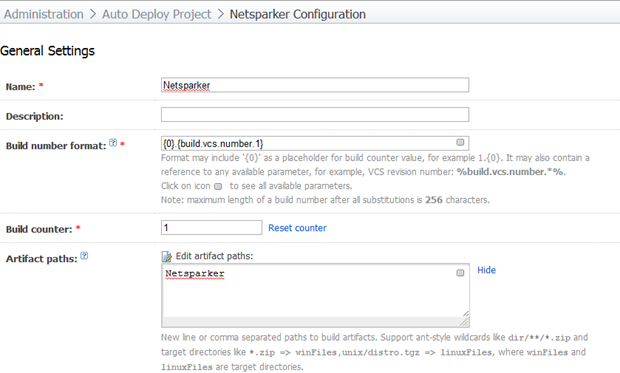Open parameter list icon in artifact paths area
Image resolution: width=620 pixels, height=373 pixels.
pyautogui.click(x=460, y=273)
